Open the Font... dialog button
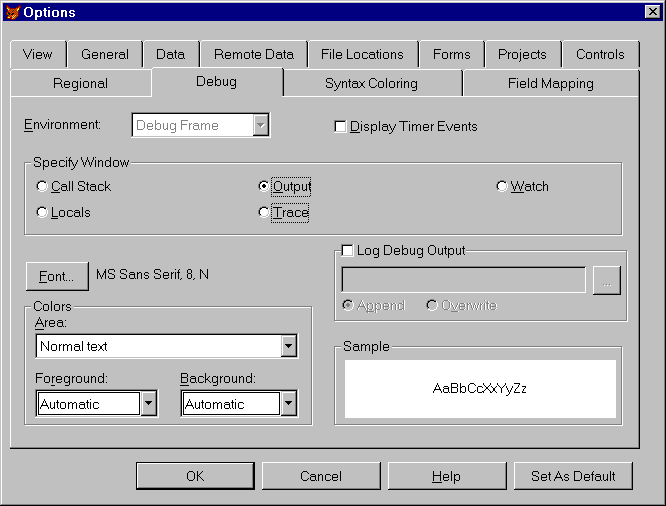Image resolution: width=666 pixels, height=506 pixels. point(57,277)
